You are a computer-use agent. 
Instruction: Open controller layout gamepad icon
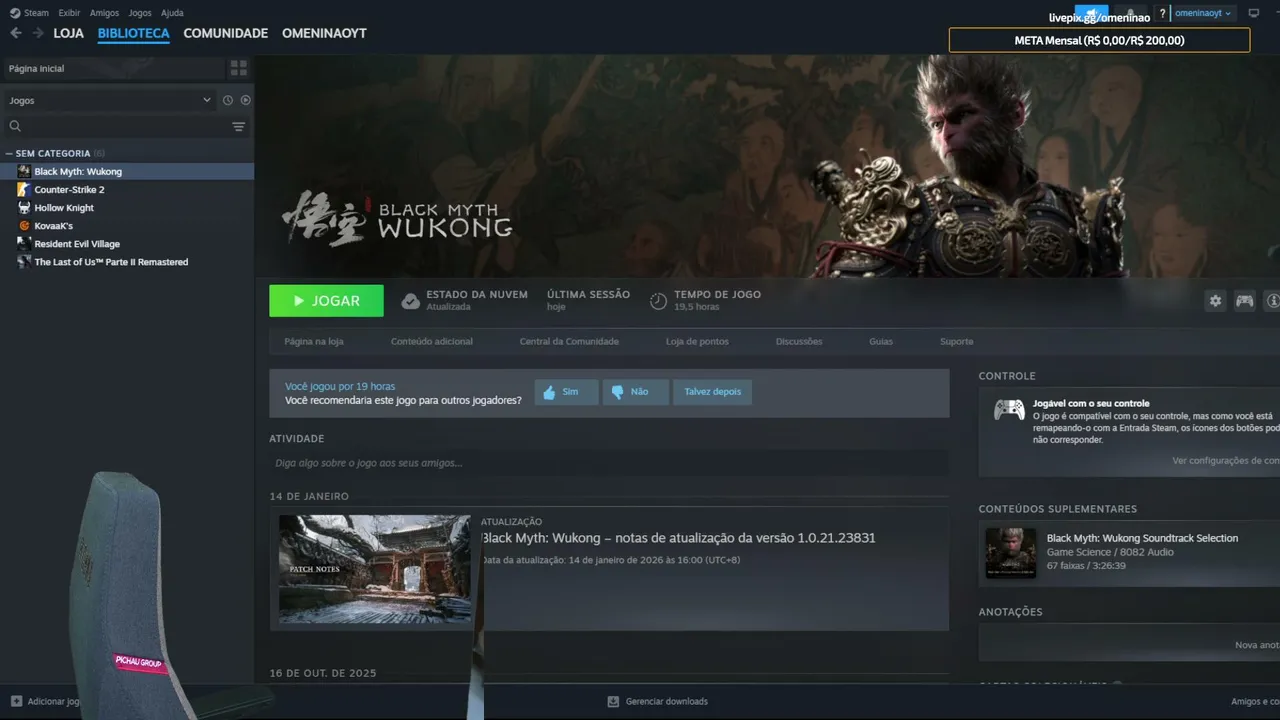tap(1244, 301)
